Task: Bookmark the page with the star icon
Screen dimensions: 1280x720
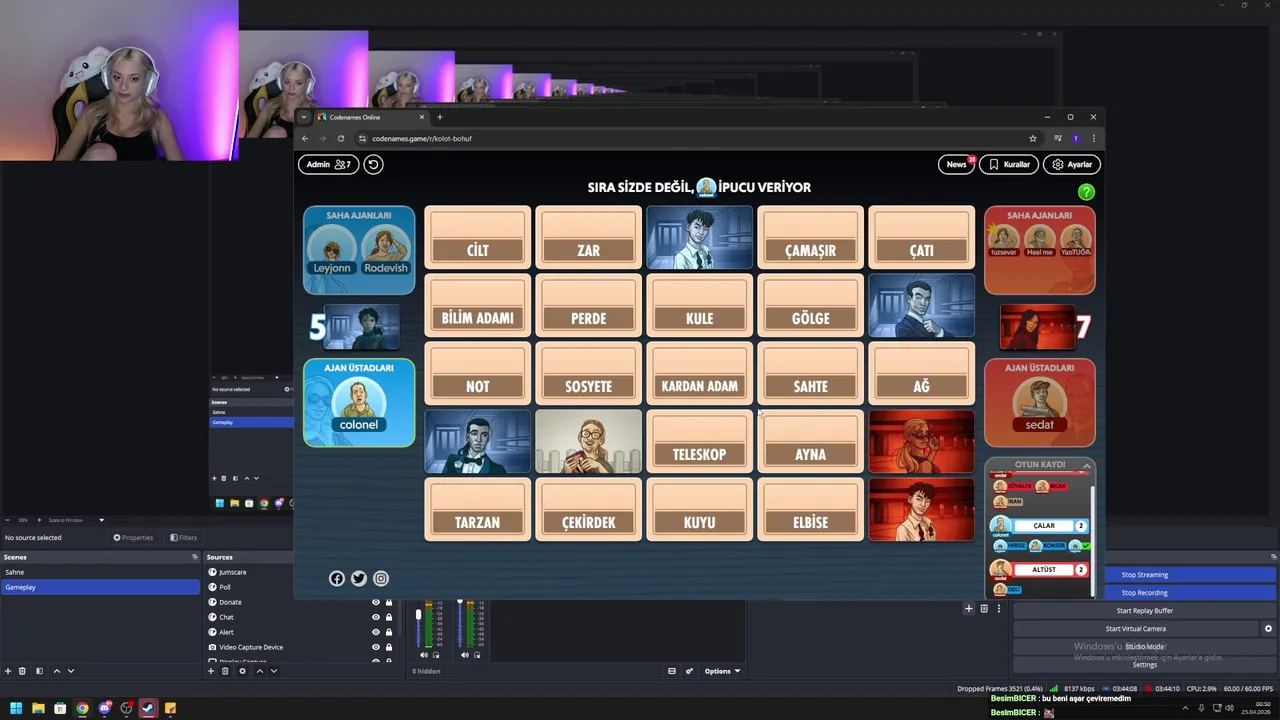Action: point(1033,138)
